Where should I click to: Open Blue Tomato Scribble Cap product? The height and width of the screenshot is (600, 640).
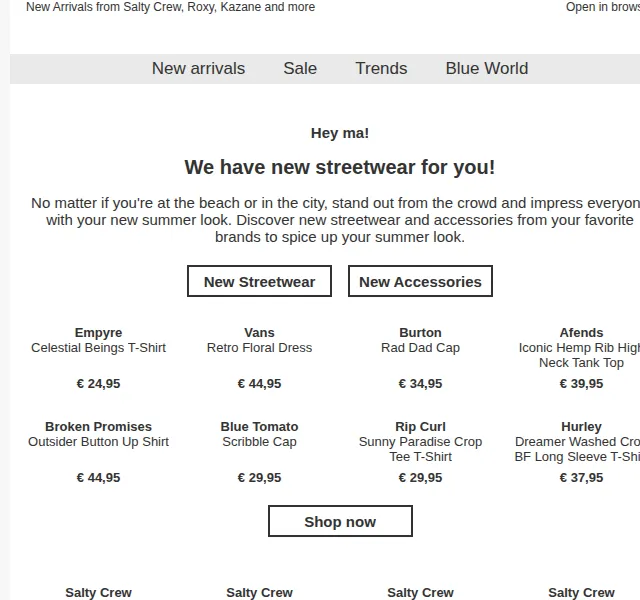pos(260,442)
